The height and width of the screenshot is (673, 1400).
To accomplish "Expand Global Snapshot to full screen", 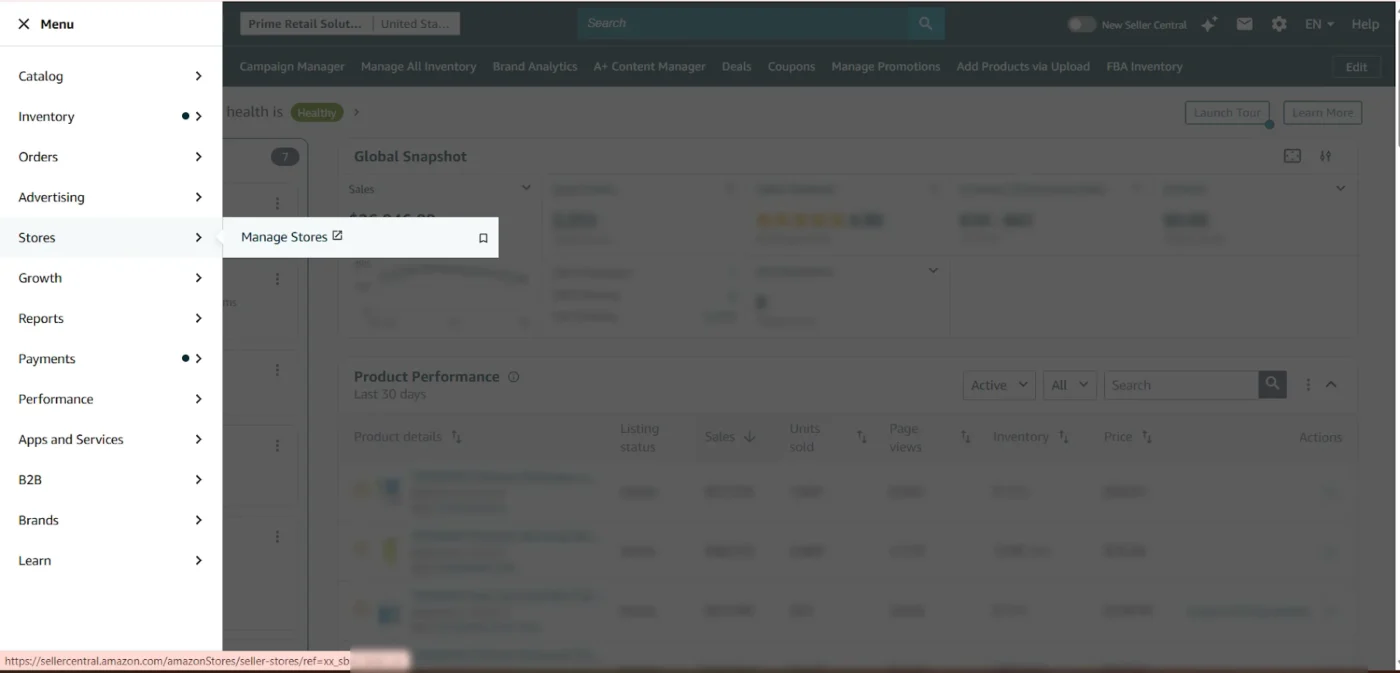I will pos(1292,156).
